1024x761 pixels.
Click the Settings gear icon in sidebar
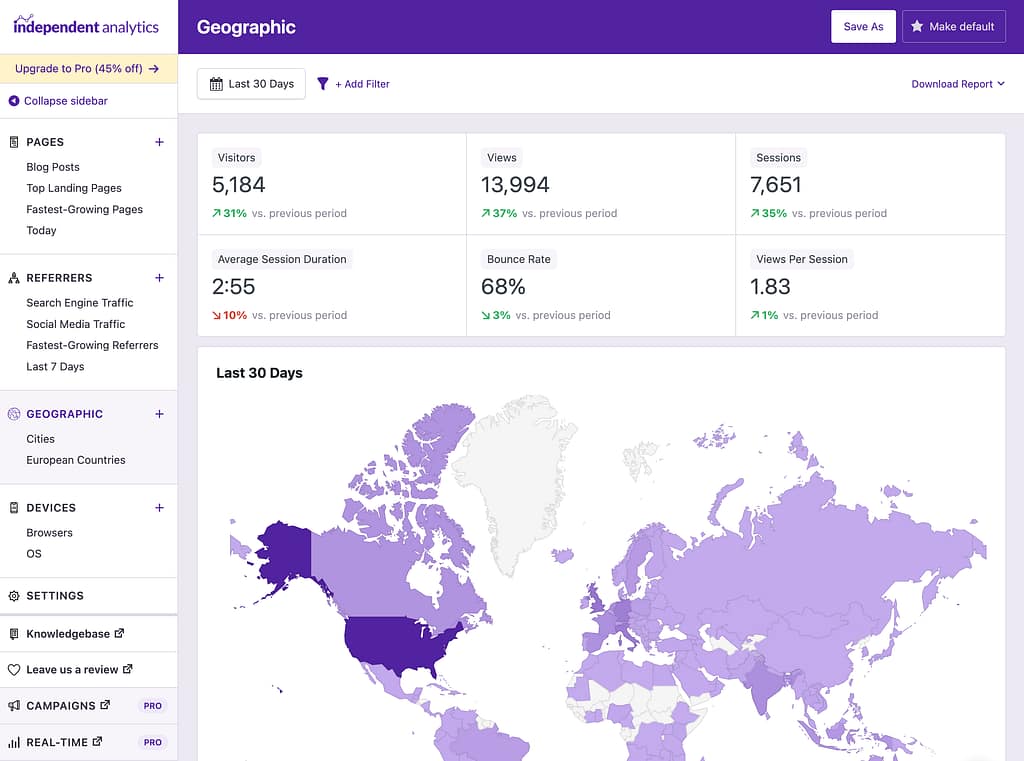pos(14,596)
